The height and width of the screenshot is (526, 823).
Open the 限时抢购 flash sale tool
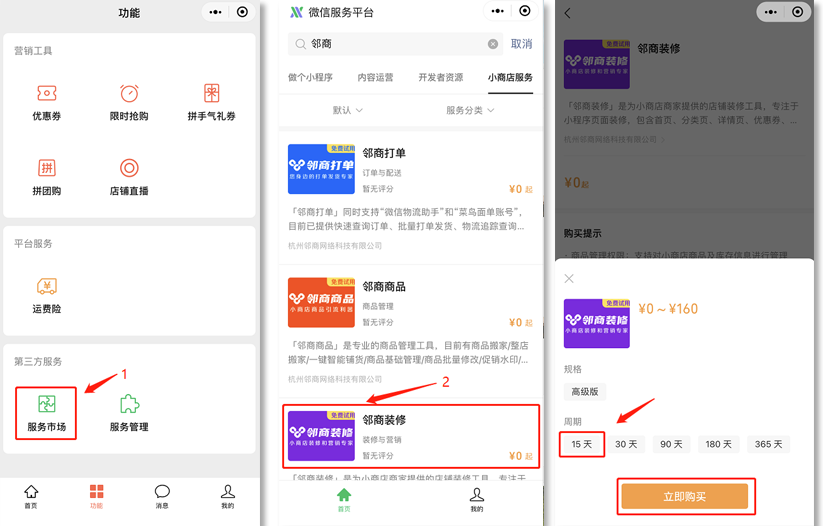pos(129,102)
